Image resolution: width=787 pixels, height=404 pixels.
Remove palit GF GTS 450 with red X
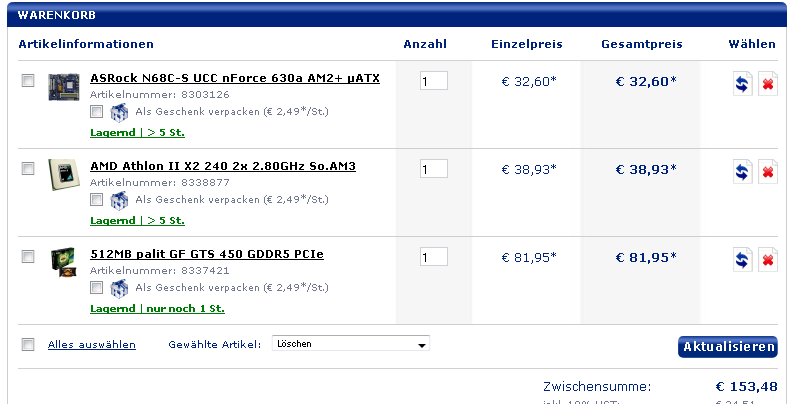[x=768, y=260]
